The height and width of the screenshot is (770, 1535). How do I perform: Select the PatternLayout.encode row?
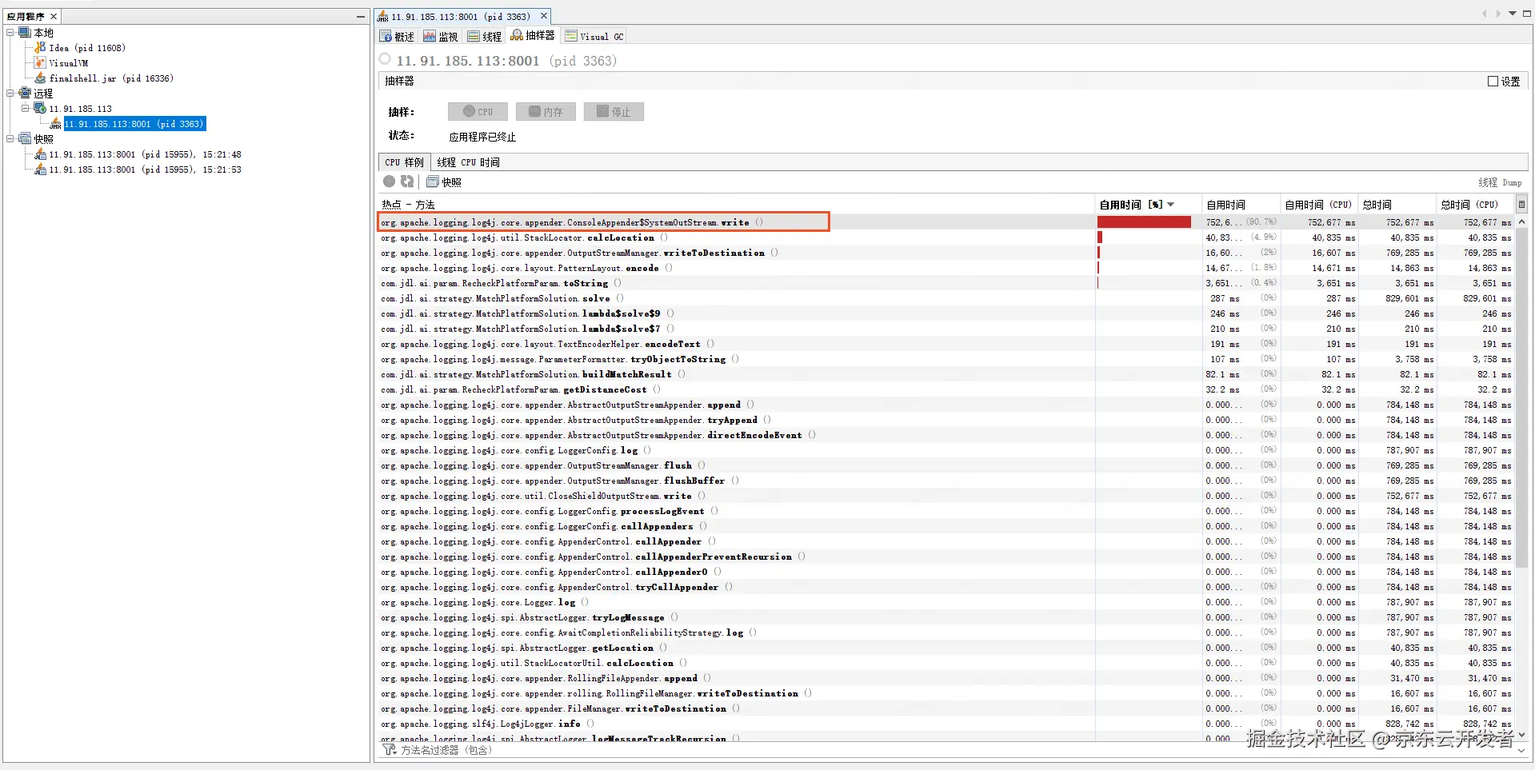pos(946,268)
